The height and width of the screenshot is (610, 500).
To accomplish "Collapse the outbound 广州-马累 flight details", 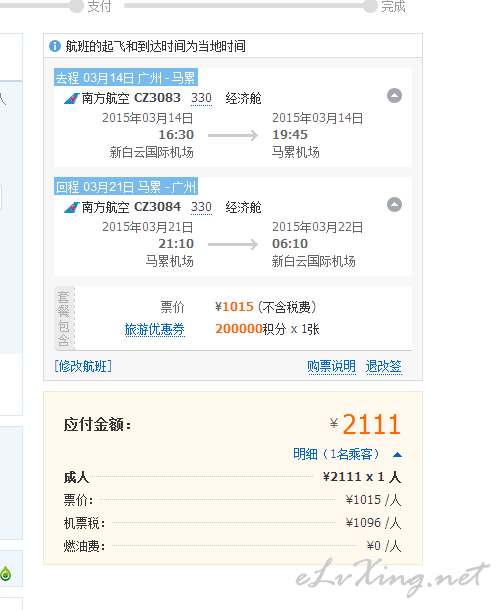I will click(x=394, y=96).
